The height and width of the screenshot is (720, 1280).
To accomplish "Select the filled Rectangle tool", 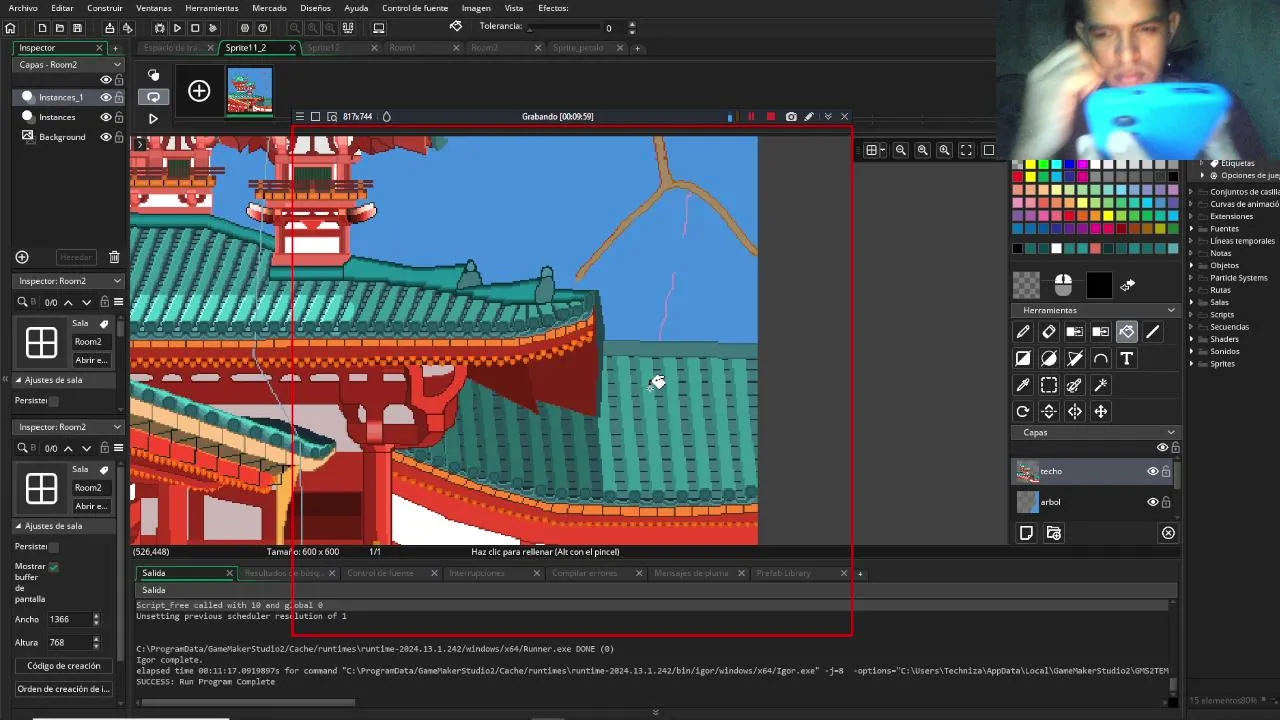I will [x=1023, y=358].
